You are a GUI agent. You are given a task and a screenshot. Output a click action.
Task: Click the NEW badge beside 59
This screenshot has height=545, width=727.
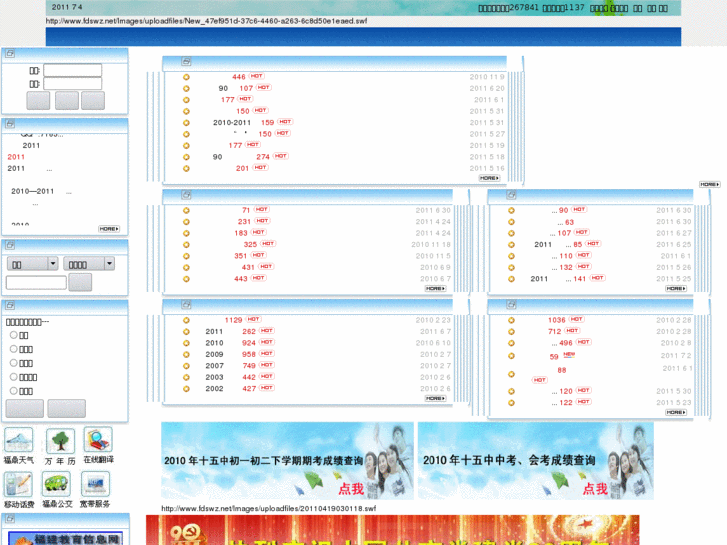(569, 355)
